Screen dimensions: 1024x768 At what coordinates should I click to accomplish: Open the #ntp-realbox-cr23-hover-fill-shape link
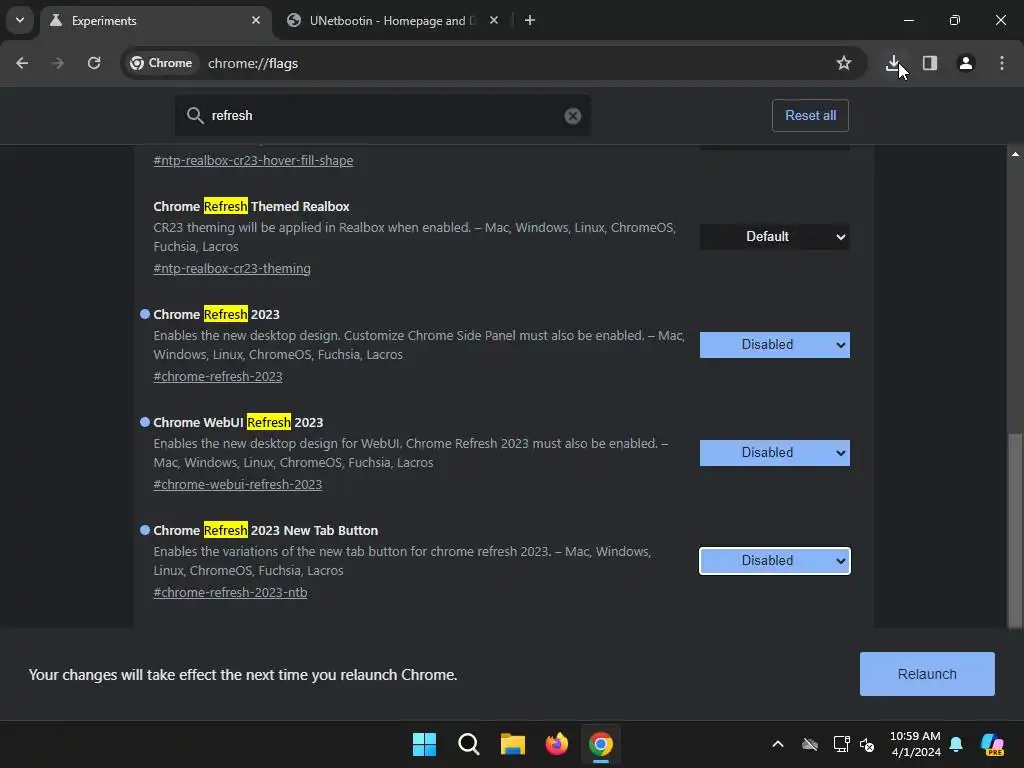point(253,161)
